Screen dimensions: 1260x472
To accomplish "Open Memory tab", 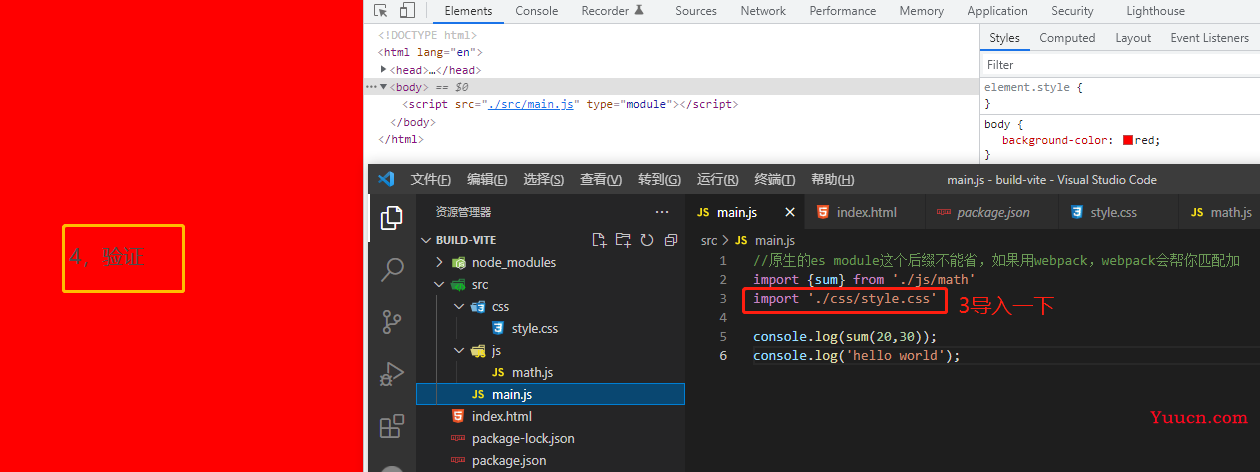I will pyautogui.click(x=921, y=11).
